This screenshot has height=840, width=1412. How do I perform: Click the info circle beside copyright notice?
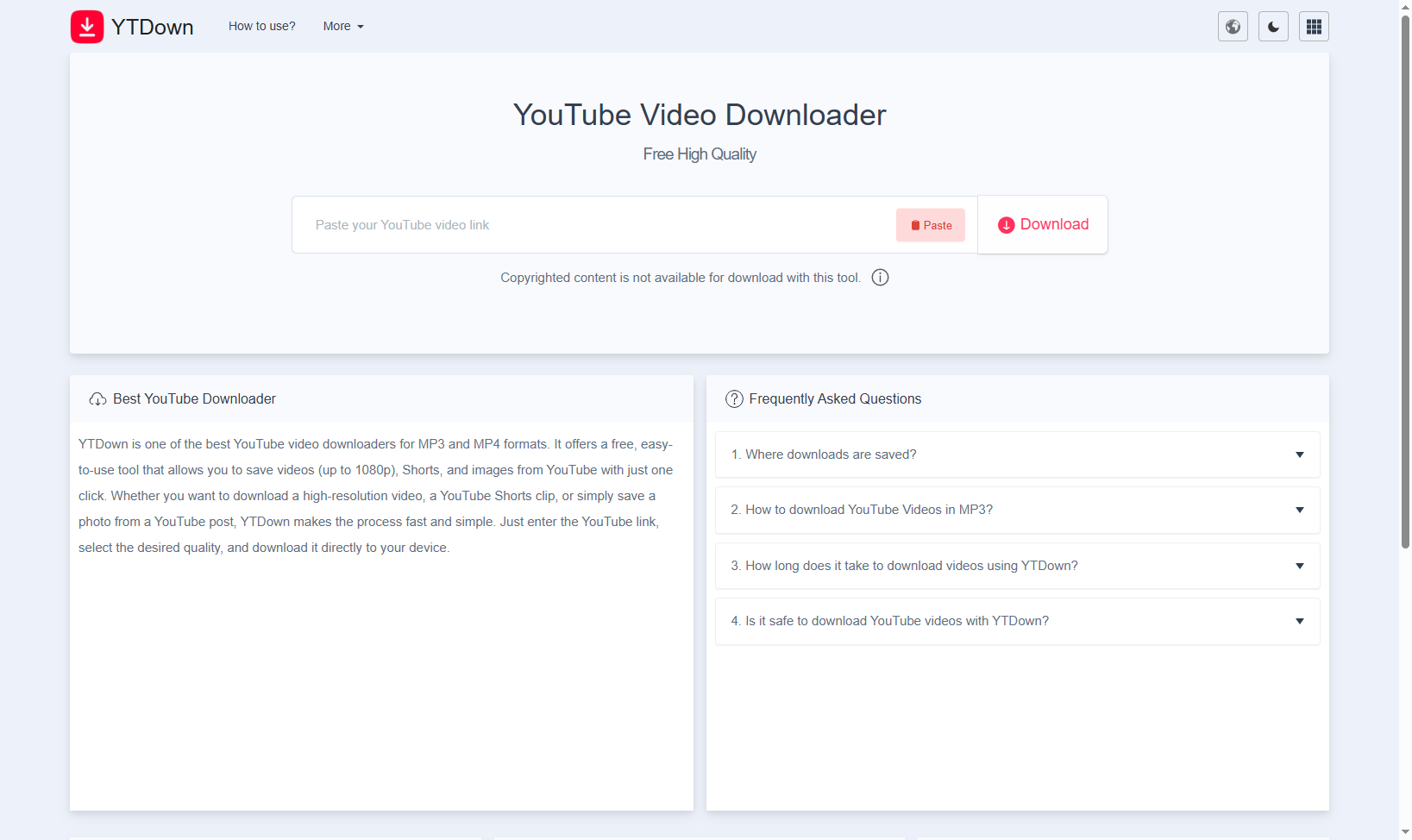click(880, 277)
